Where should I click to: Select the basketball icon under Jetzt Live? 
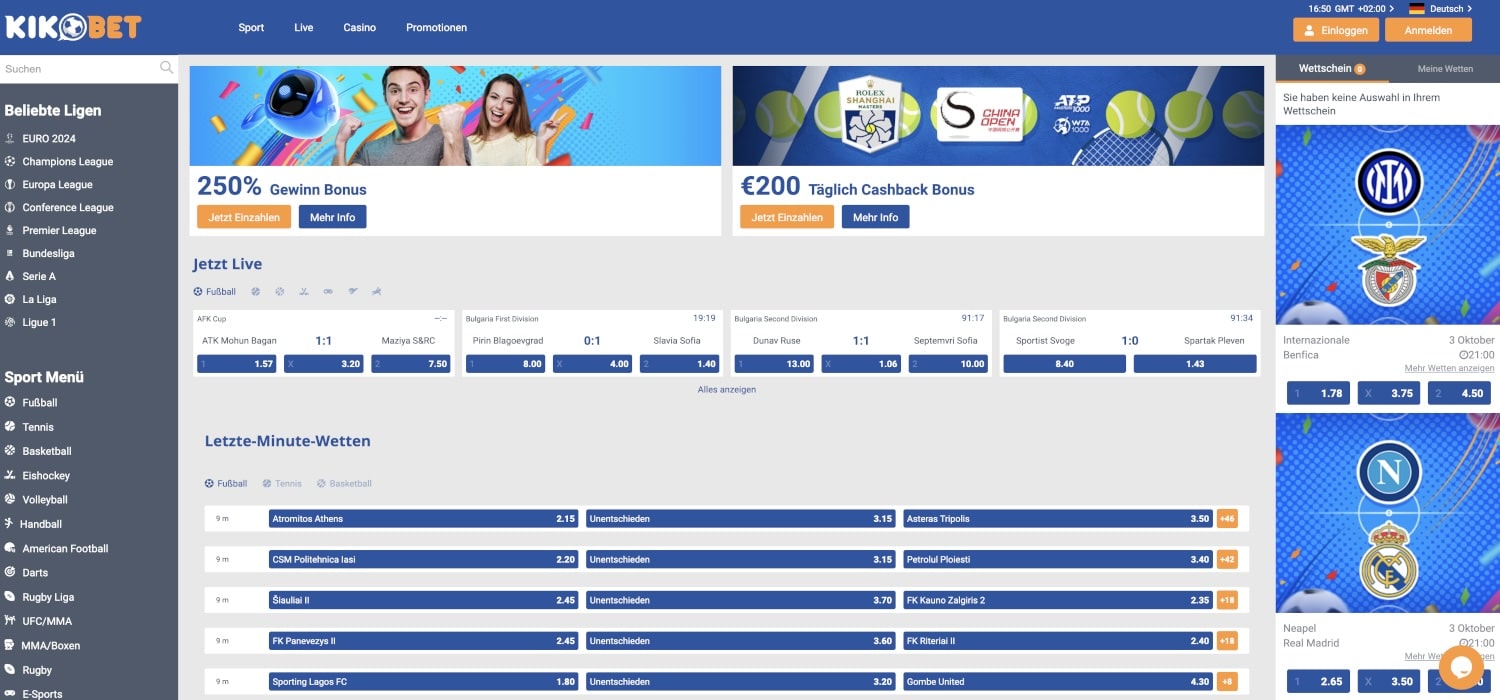click(280, 292)
